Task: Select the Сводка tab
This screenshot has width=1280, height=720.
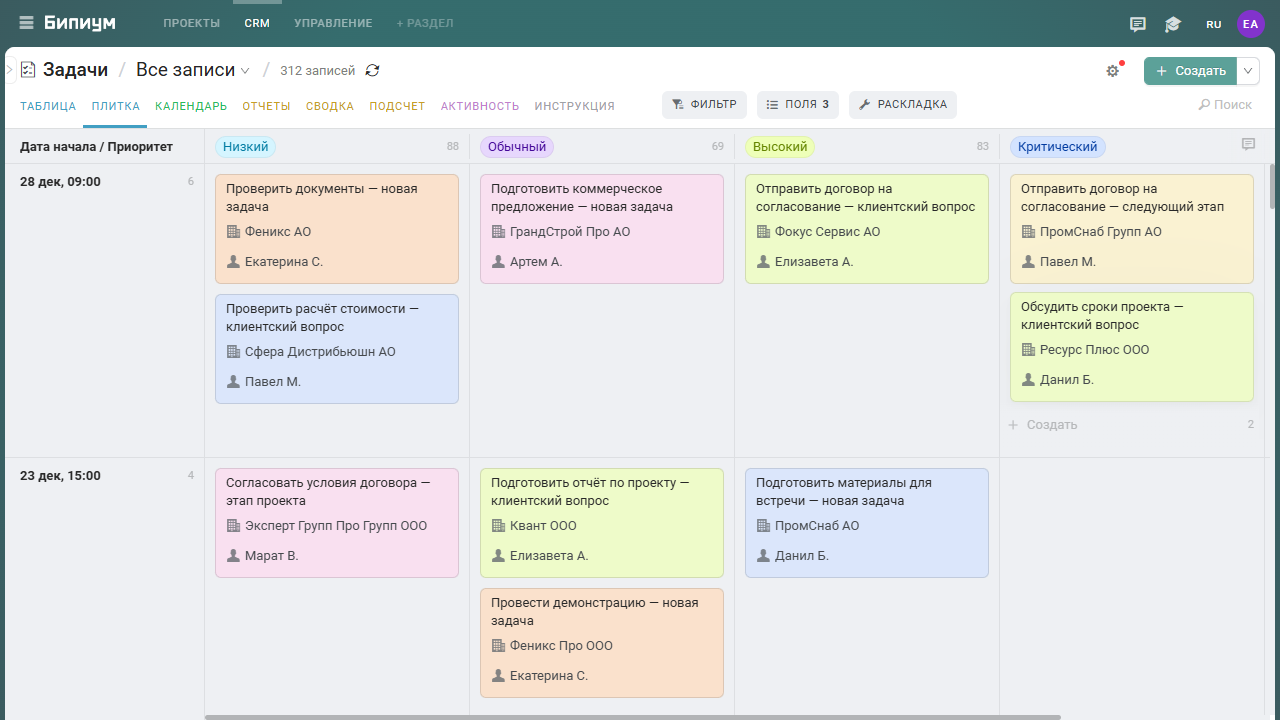Action: point(330,106)
